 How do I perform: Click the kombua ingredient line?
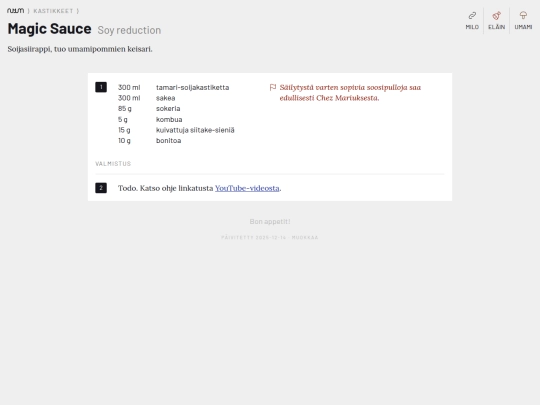coord(150,119)
